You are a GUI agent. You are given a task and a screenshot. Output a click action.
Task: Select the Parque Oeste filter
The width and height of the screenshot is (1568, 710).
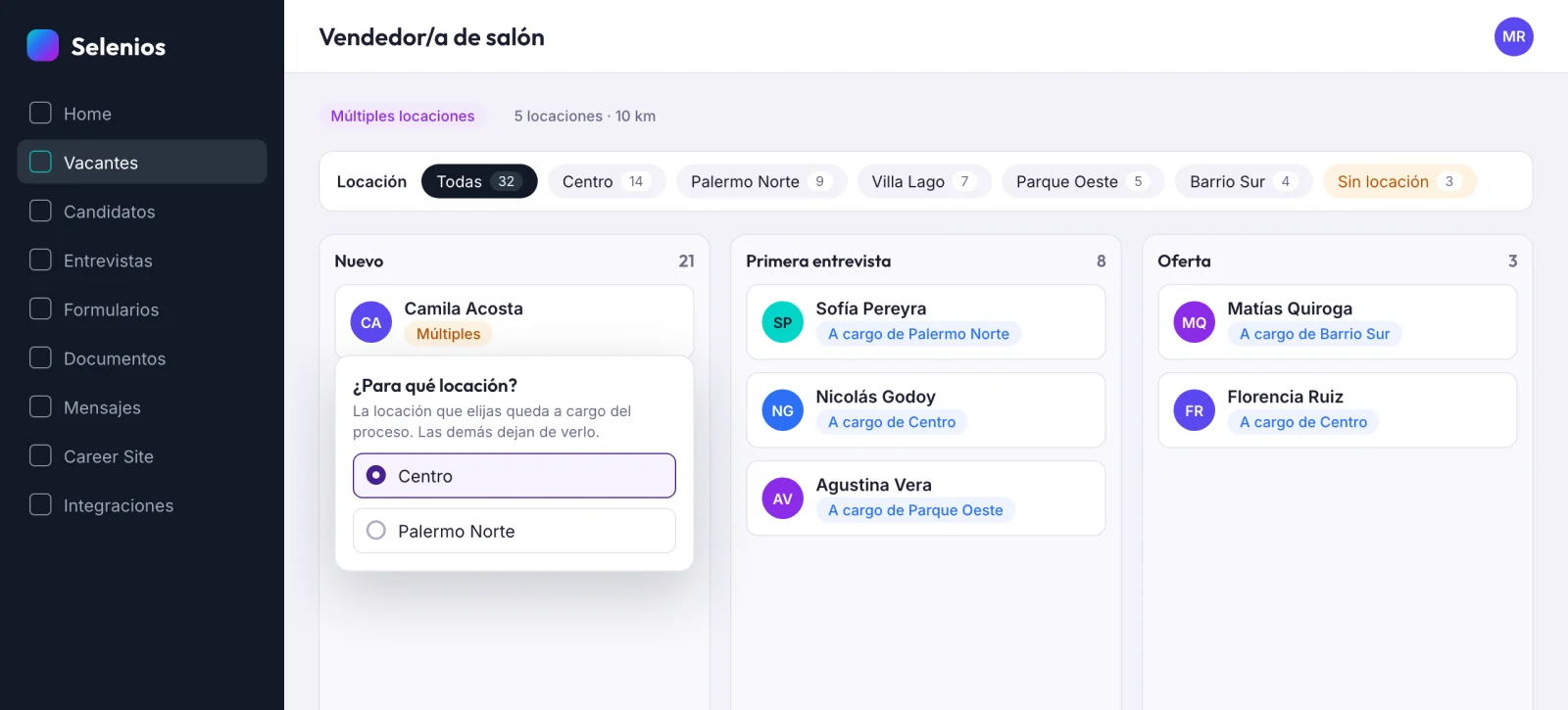pyautogui.click(x=1083, y=181)
